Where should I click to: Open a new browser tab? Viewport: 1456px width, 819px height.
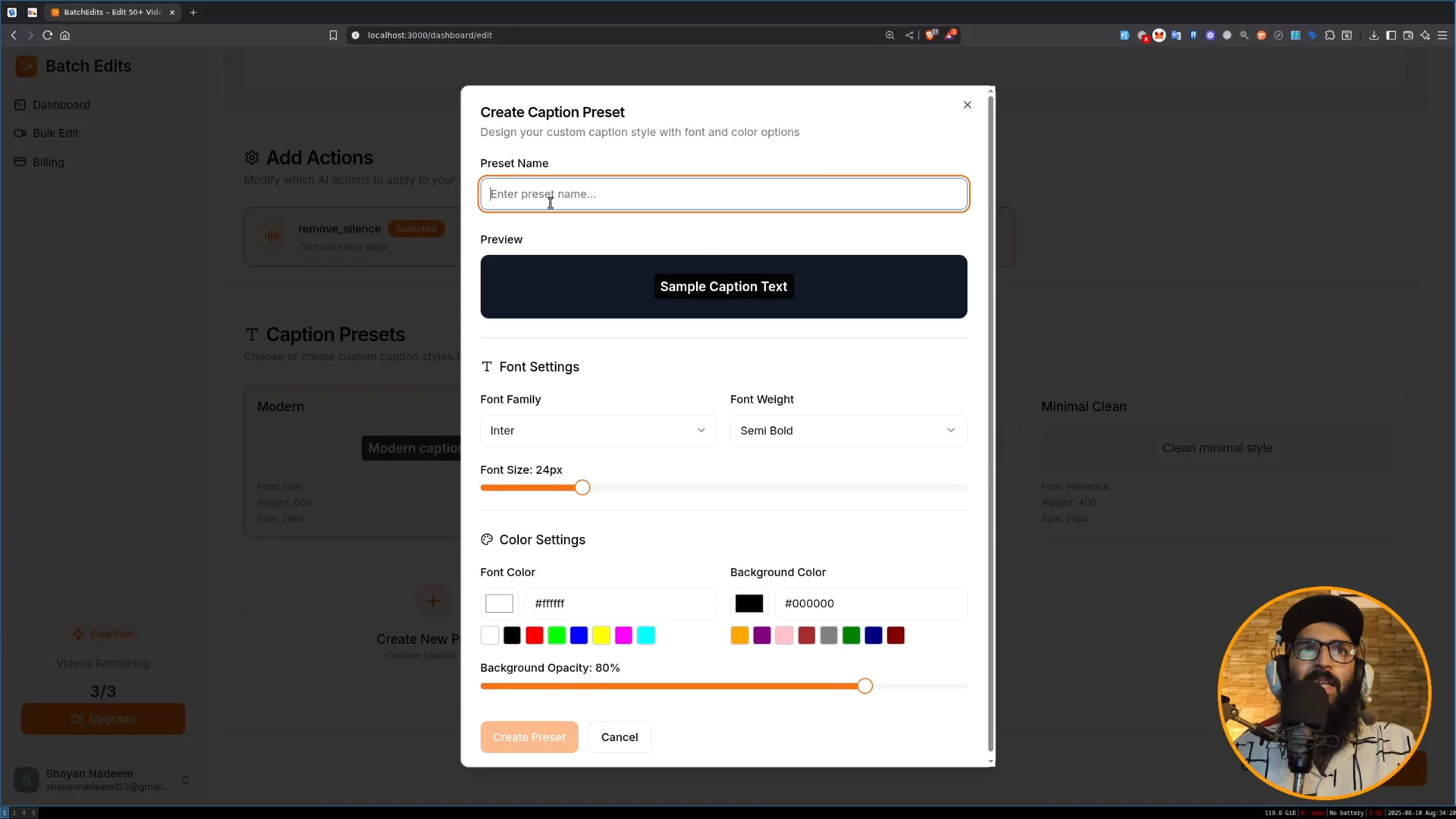(x=193, y=12)
